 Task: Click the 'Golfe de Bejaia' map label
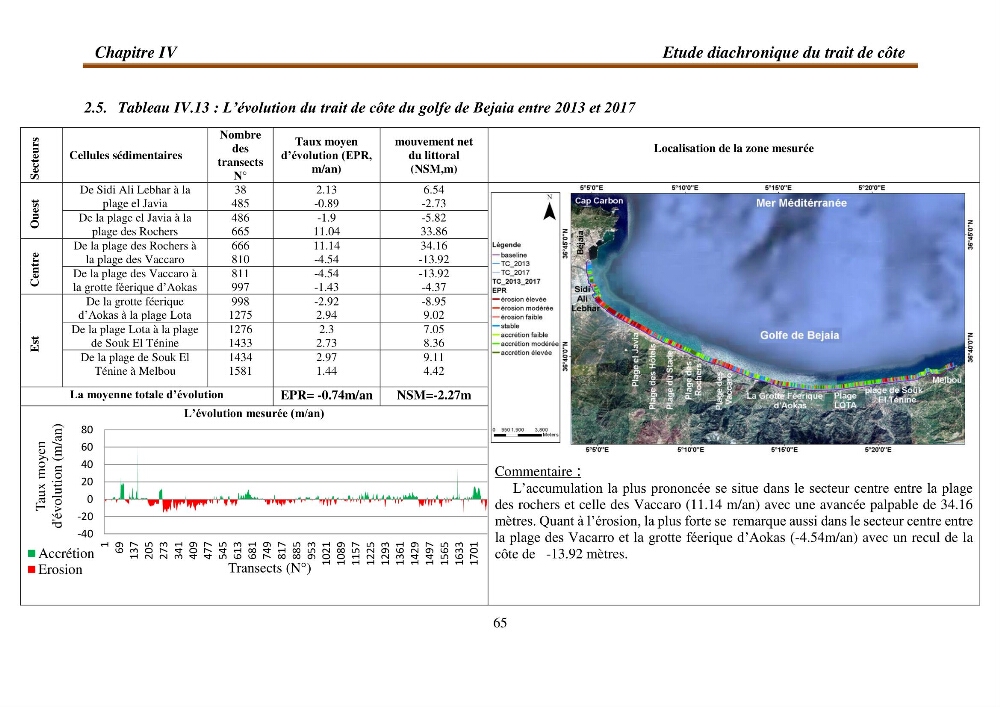[x=799, y=335]
